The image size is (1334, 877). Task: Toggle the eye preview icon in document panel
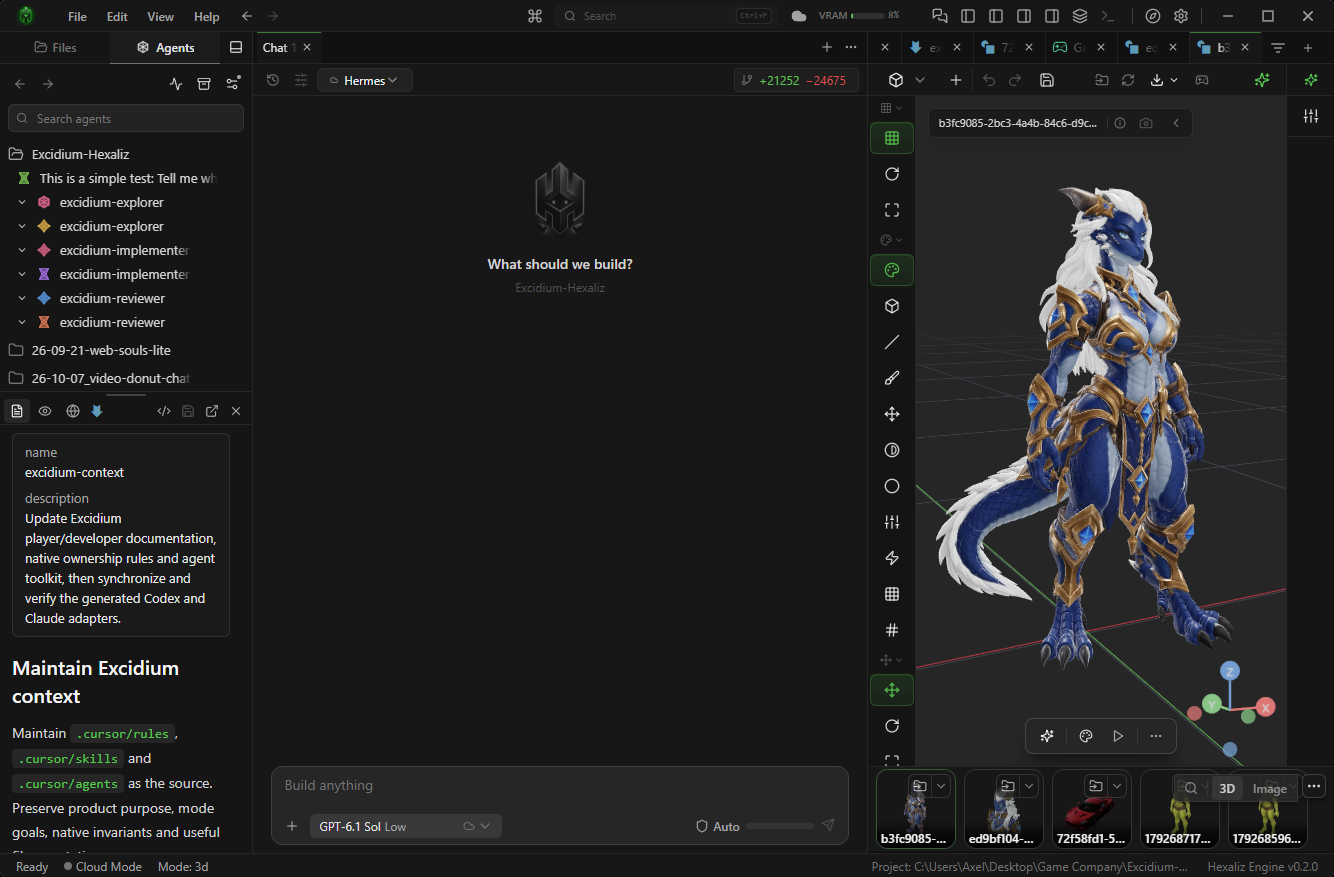[45, 411]
